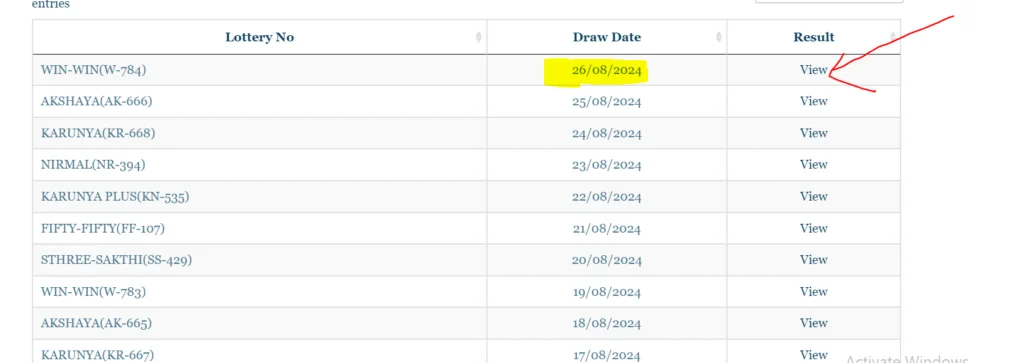1024x363 pixels.
Task: Click the Lottery No column header
Action: (x=259, y=37)
